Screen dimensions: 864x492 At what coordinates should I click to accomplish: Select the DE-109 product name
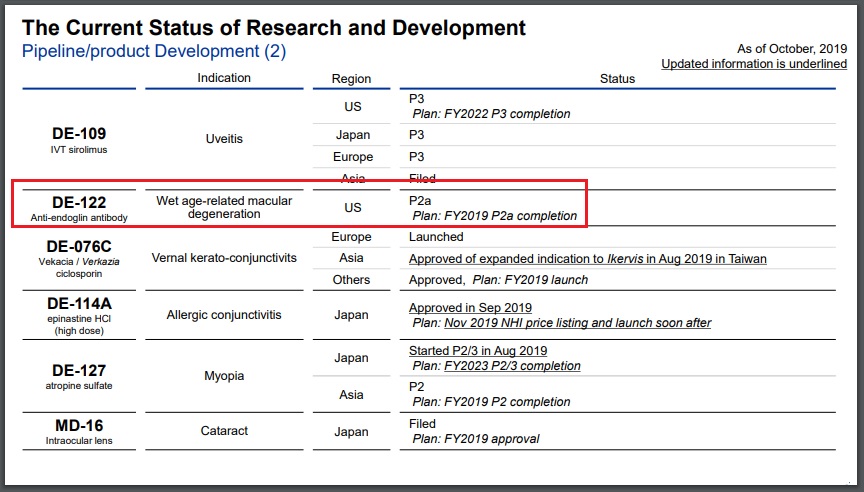click(x=79, y=134)
